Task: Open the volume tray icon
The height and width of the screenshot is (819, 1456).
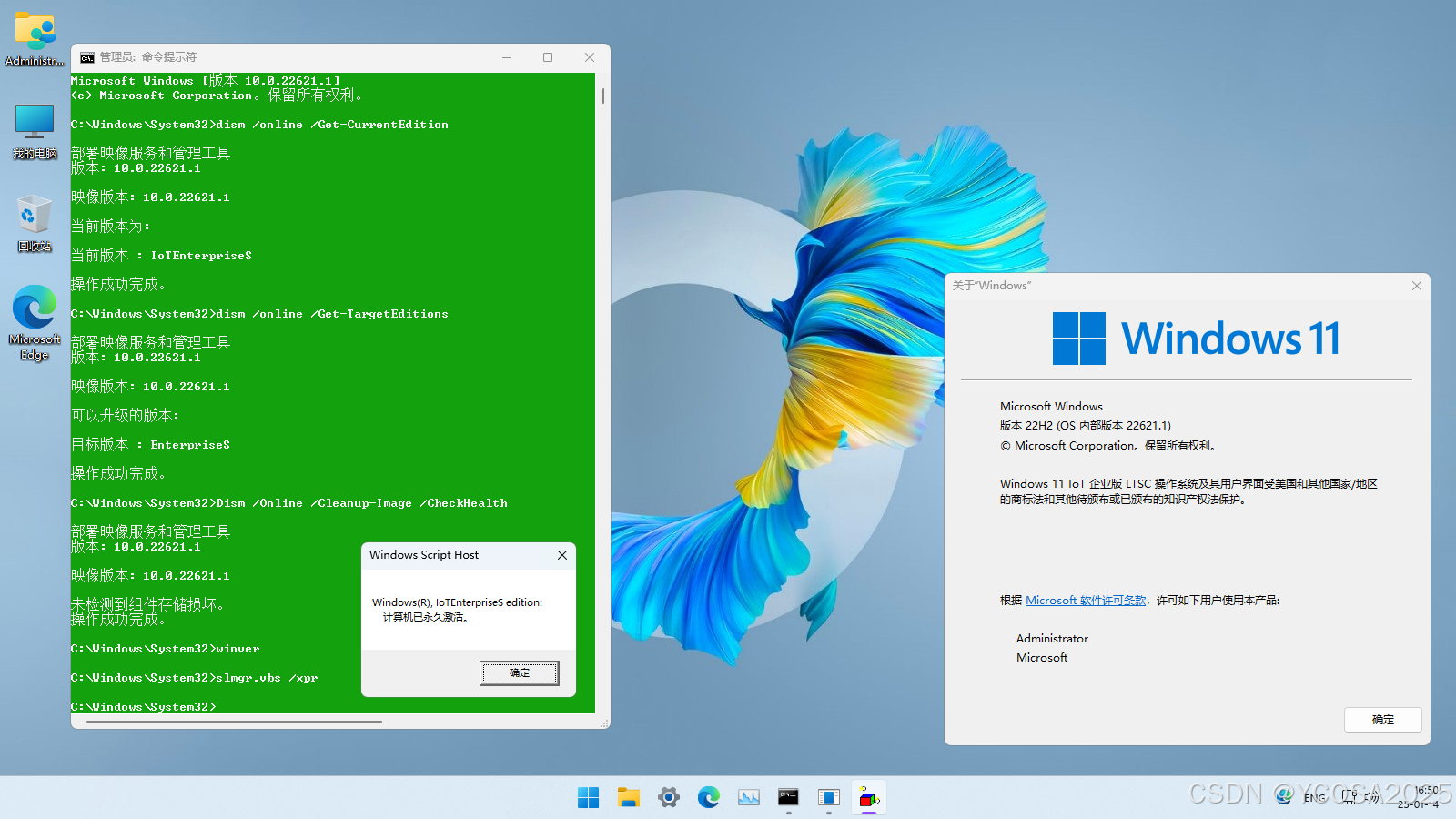Action: [x=1371, y=798]
